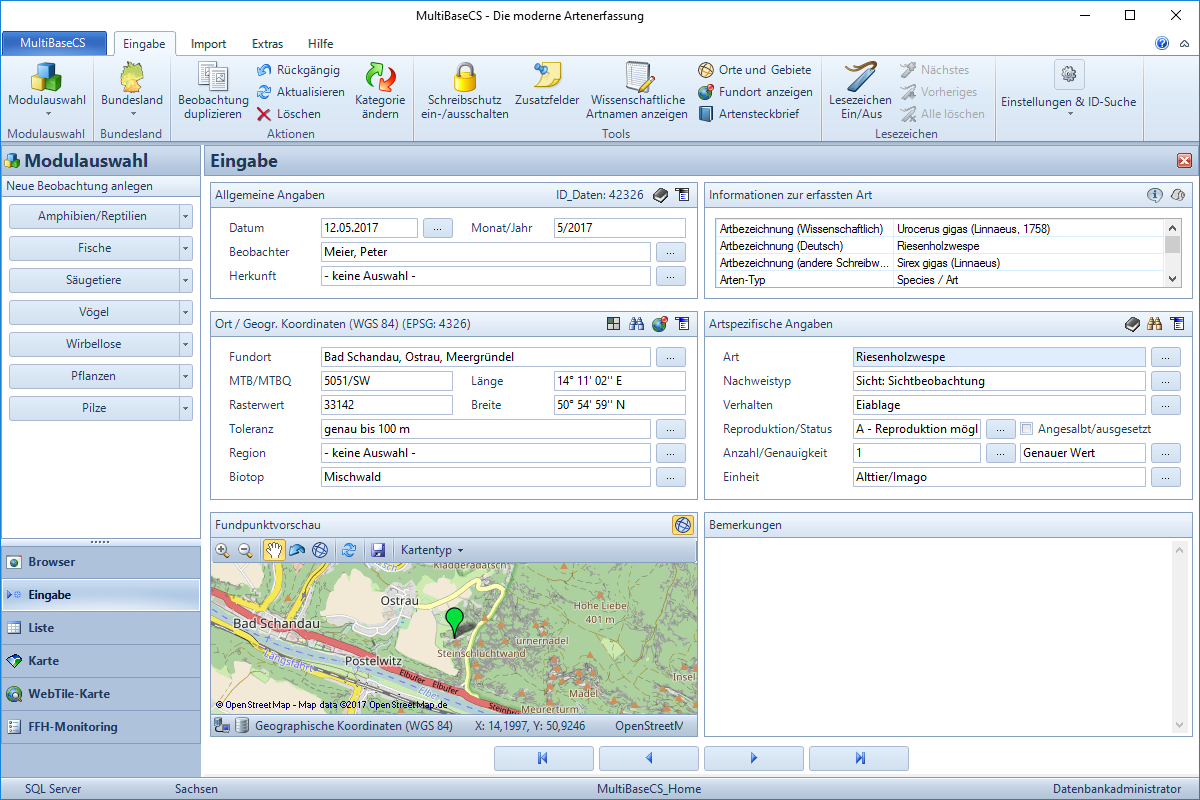Screen dimensions: 1200x800
Task: Open the WebTile-Karte navigation item
Action: (100, 694)
